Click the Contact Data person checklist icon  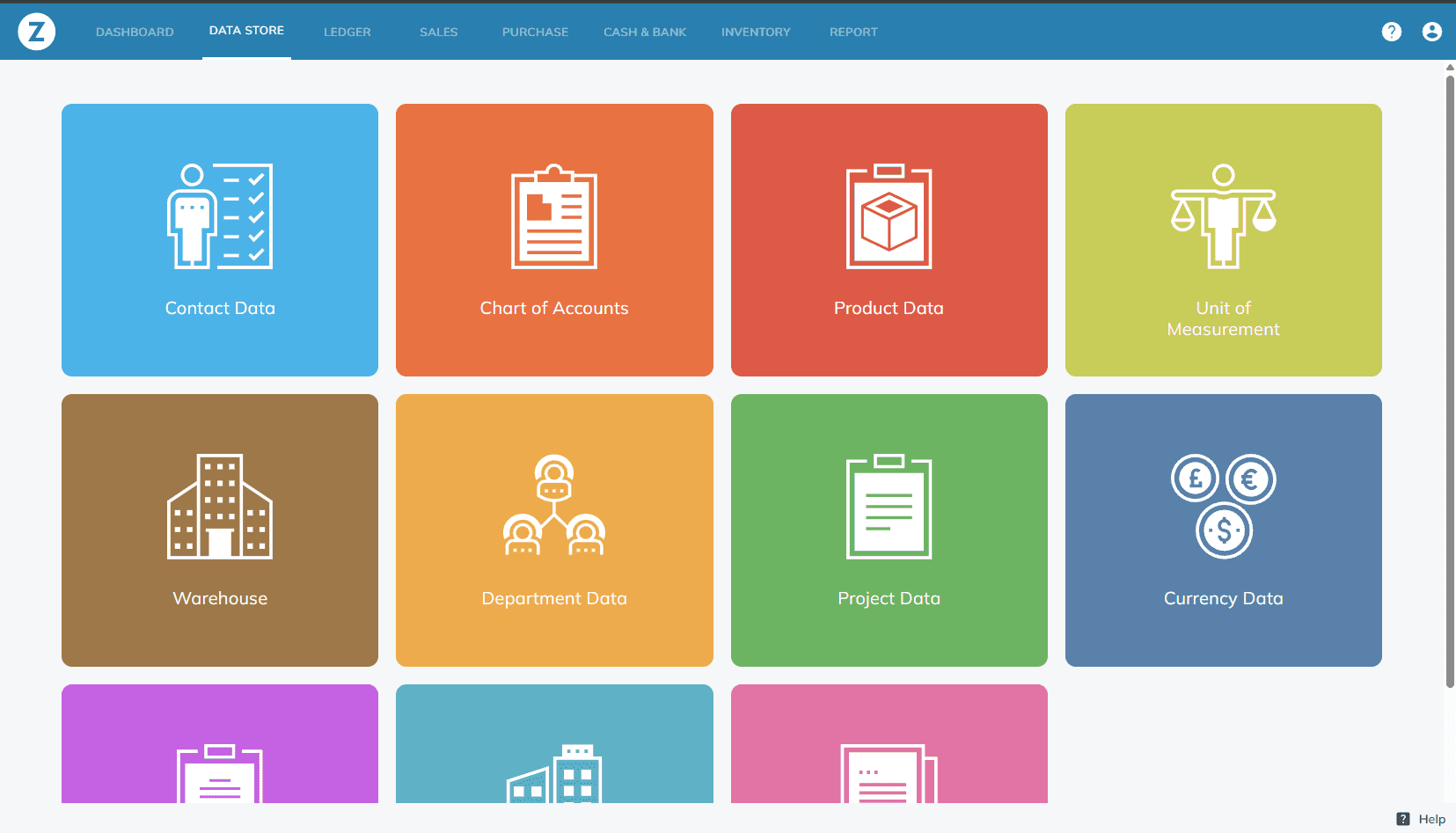click(220, 216)
